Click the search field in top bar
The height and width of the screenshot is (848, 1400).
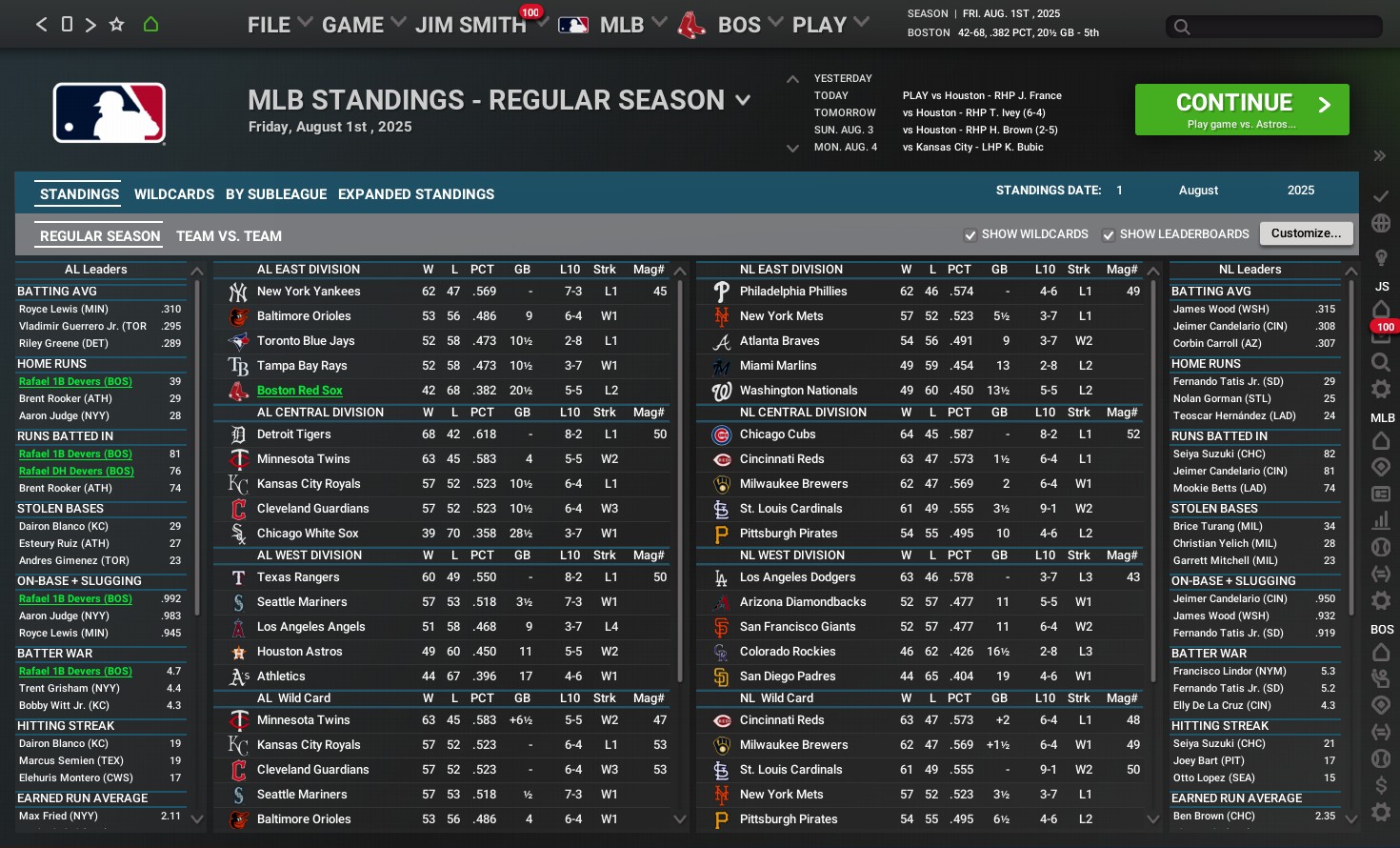[x=1274, y=27]
